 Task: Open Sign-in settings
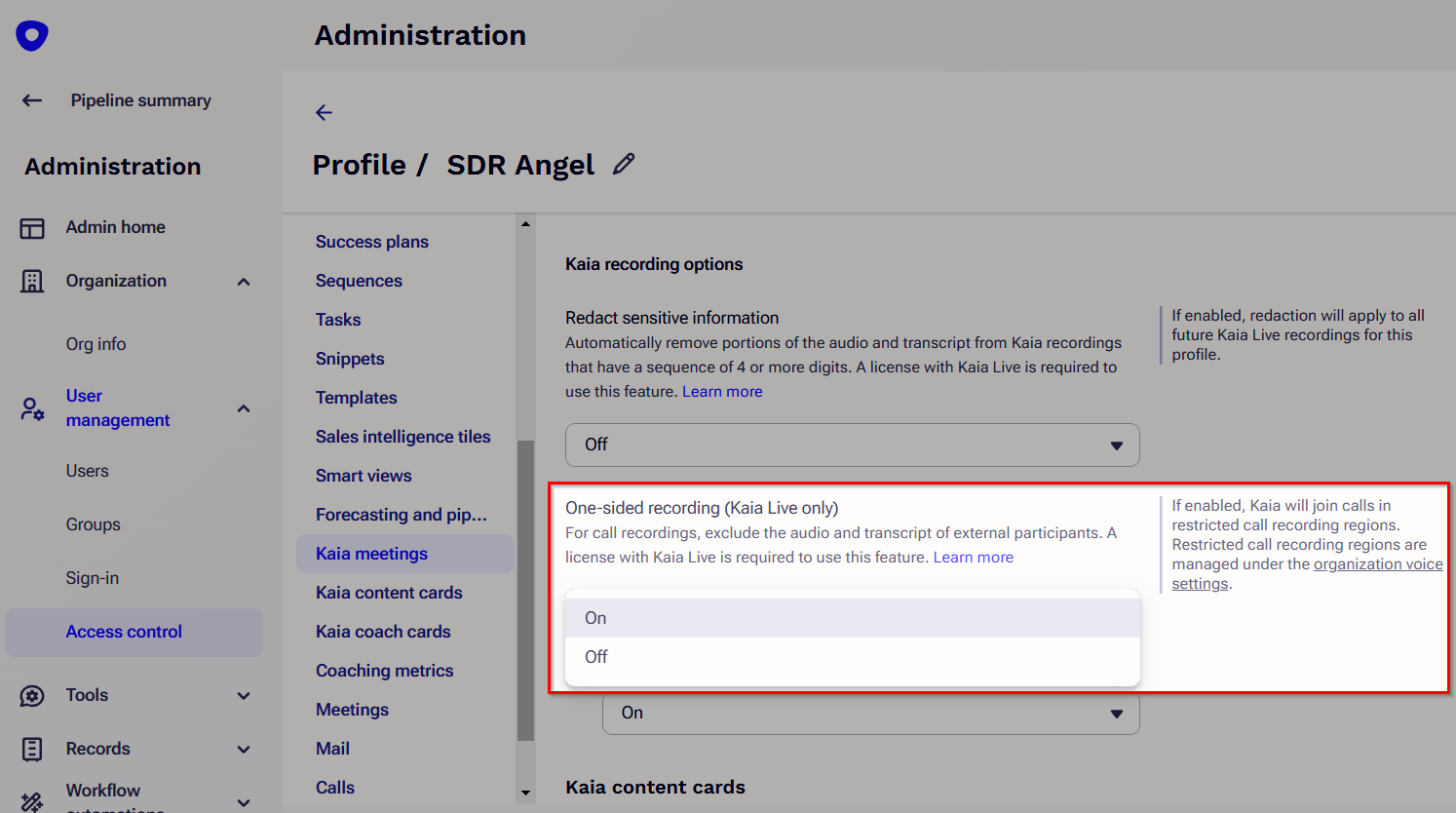92,578
